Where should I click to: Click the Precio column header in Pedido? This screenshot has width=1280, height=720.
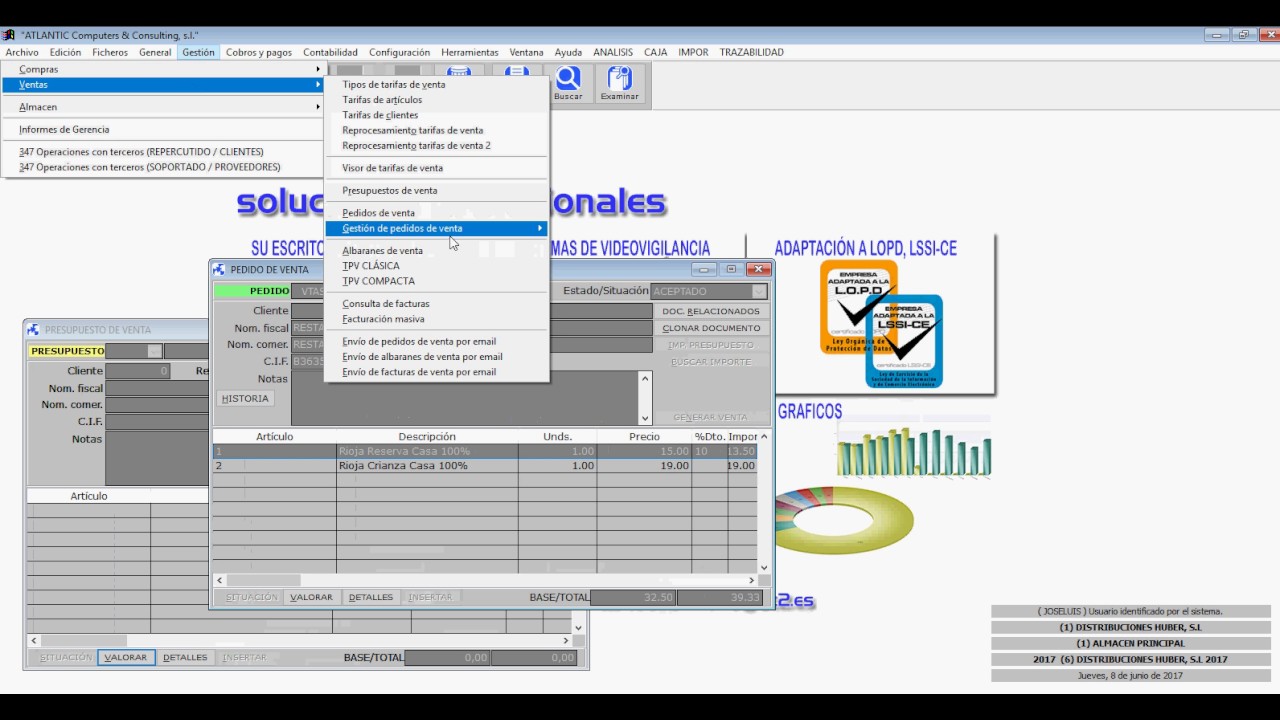[x=644, y=436]
